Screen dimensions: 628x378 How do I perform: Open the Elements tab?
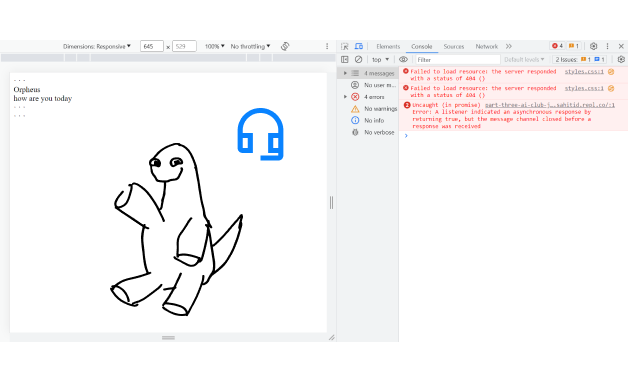pos(388,46)
